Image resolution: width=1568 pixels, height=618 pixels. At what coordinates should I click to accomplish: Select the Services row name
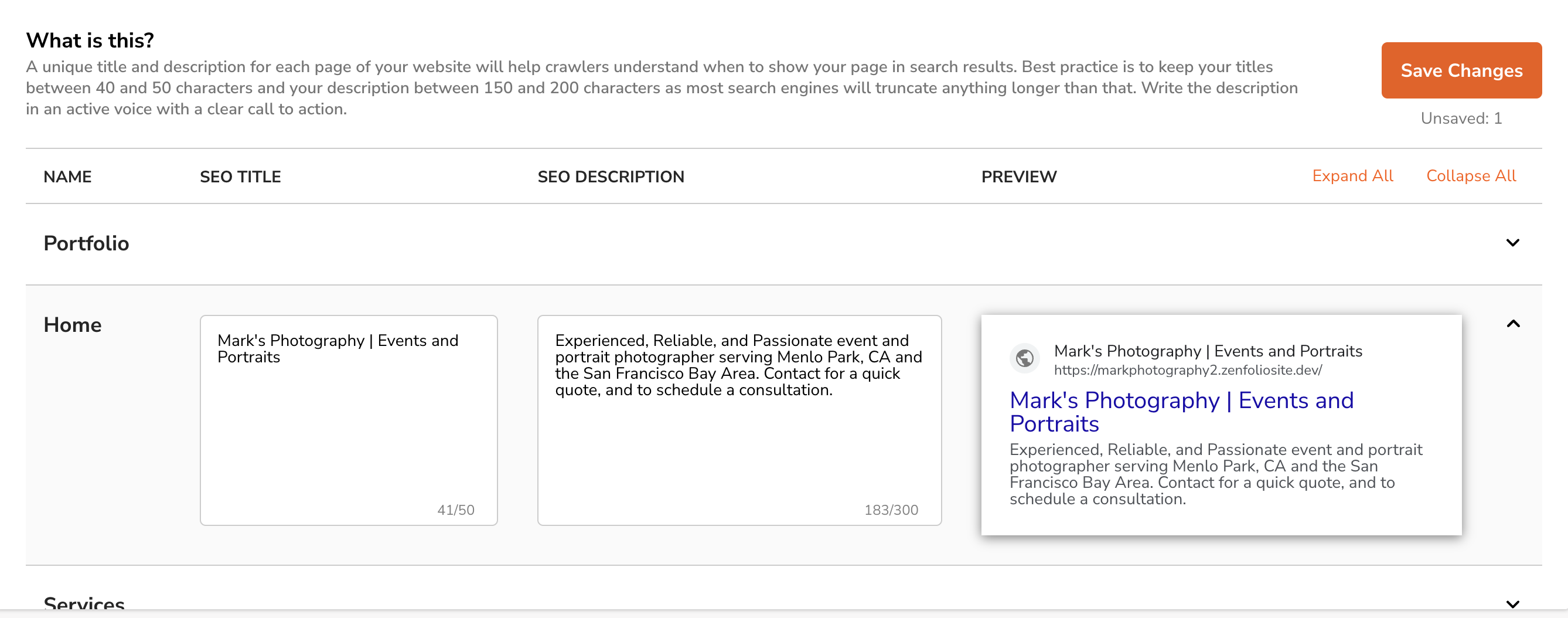[x=84, y=603]
